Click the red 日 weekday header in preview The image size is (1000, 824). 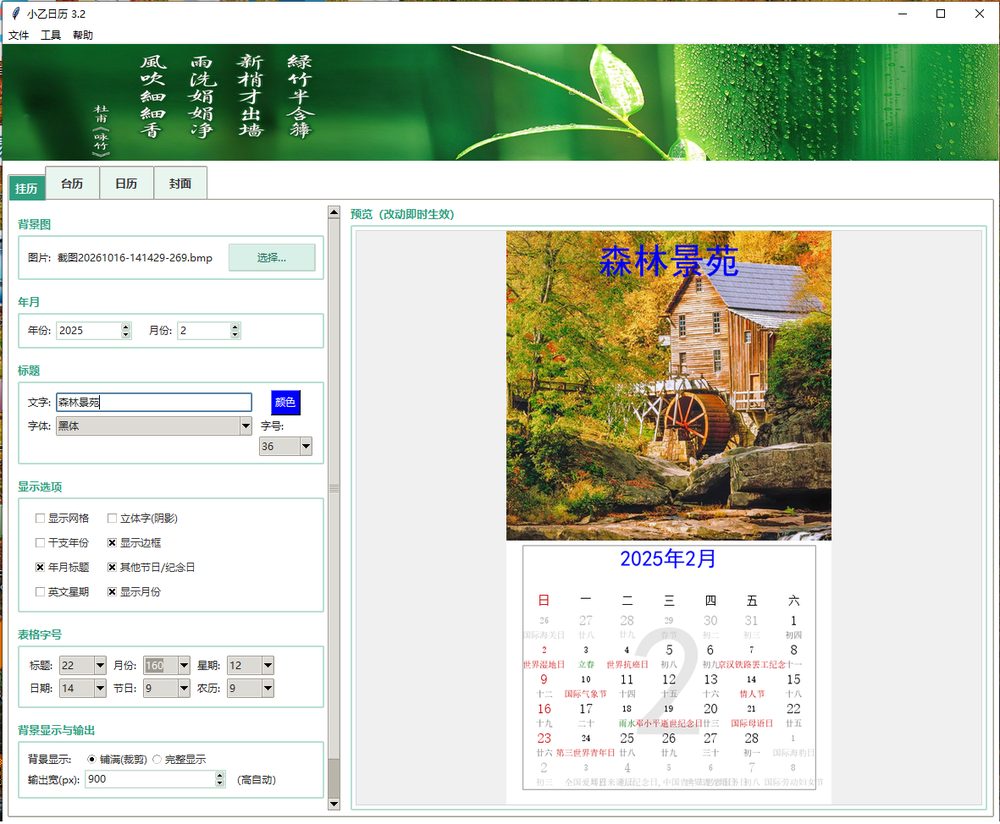pyautogui.click(x=544, y=600)
